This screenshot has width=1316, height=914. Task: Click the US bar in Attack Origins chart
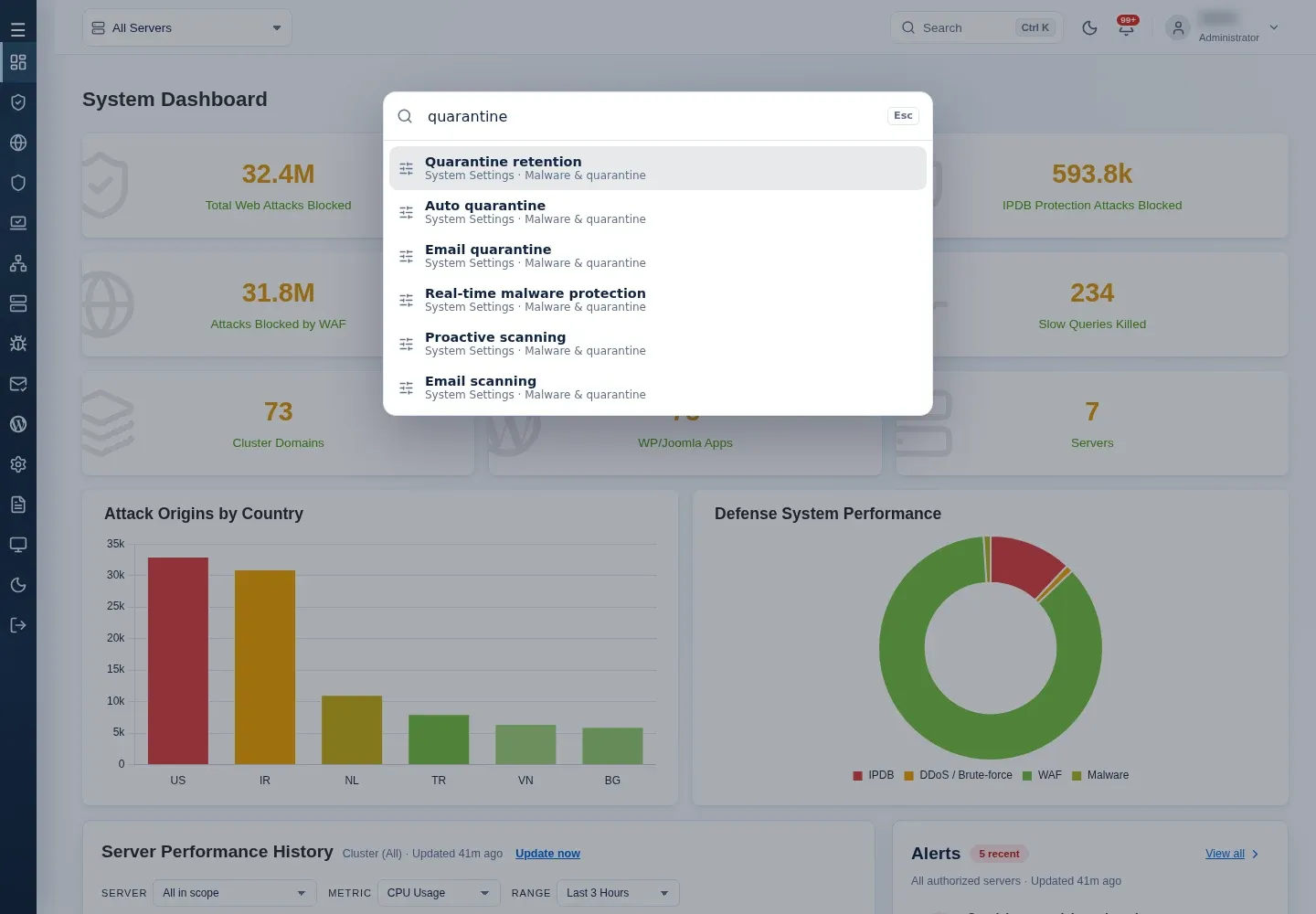point(178,661)
